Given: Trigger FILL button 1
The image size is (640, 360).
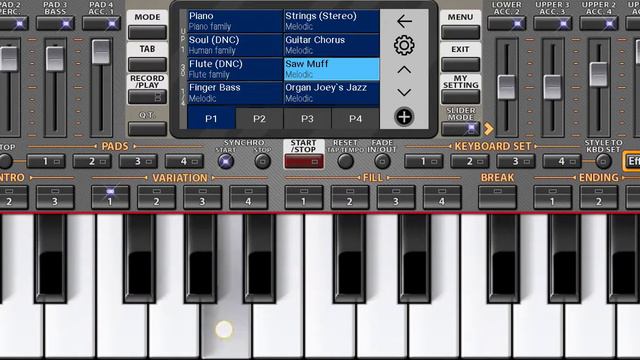Looking at the screenshot, I should pos(304,197).
